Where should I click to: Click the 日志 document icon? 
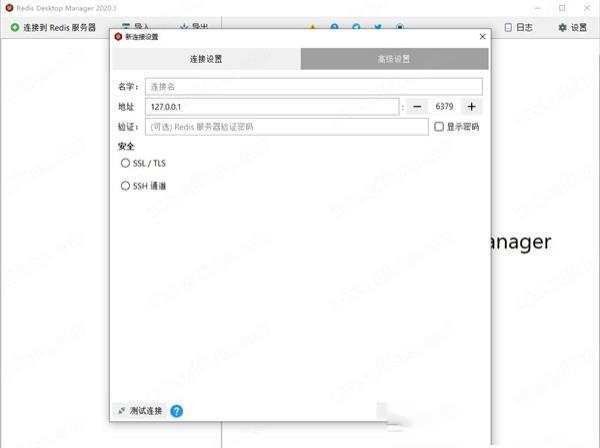click(508, 28)
